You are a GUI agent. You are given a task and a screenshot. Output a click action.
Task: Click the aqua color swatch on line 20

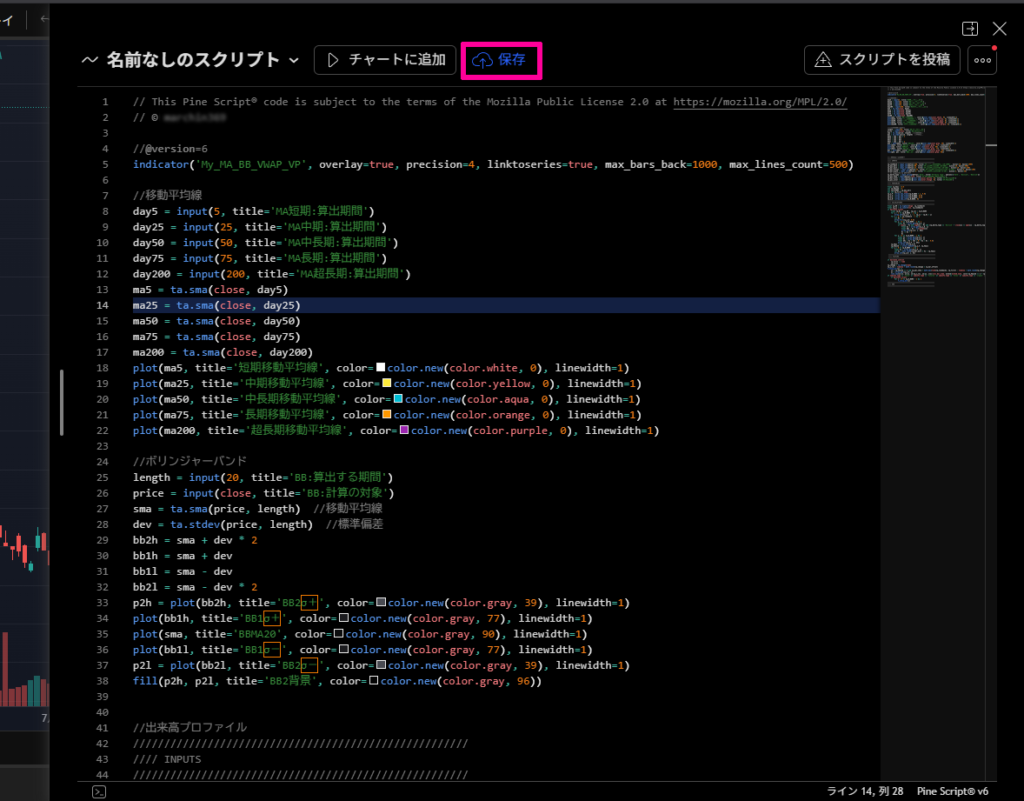399,399
